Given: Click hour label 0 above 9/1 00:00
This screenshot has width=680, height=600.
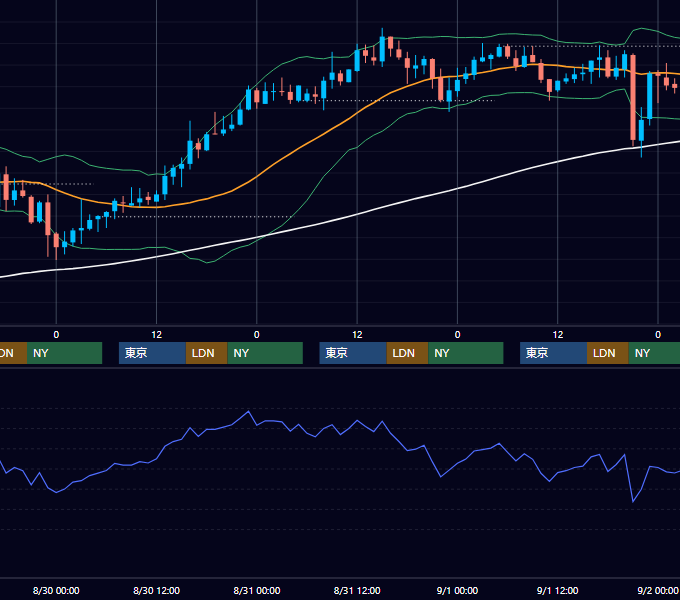Looking at the screenshot, I should point(457,335).
